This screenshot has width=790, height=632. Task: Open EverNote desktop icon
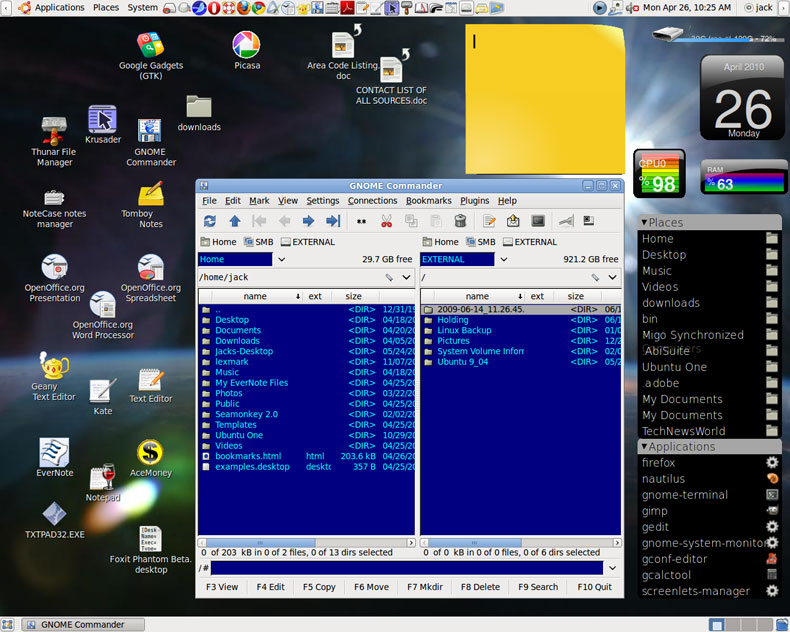point(54,457)
